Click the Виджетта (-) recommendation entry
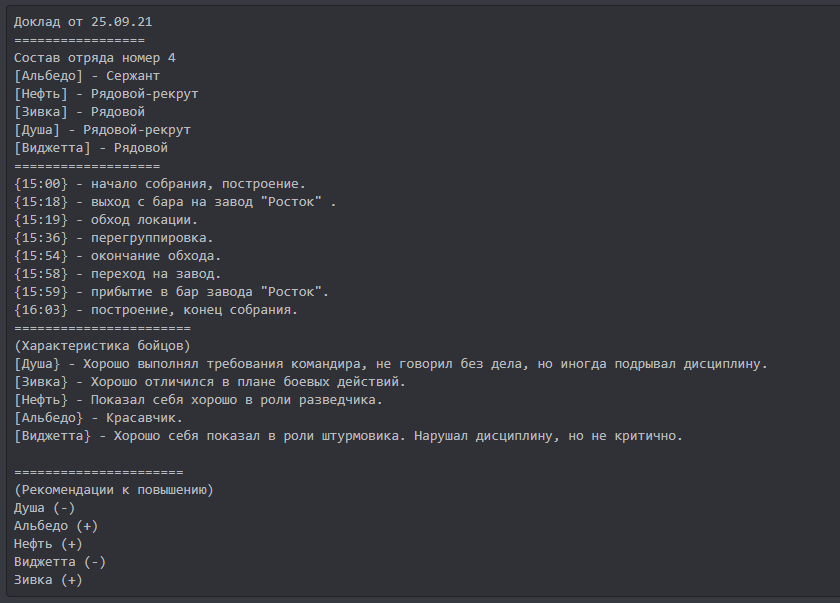 [x=60, y=562]
